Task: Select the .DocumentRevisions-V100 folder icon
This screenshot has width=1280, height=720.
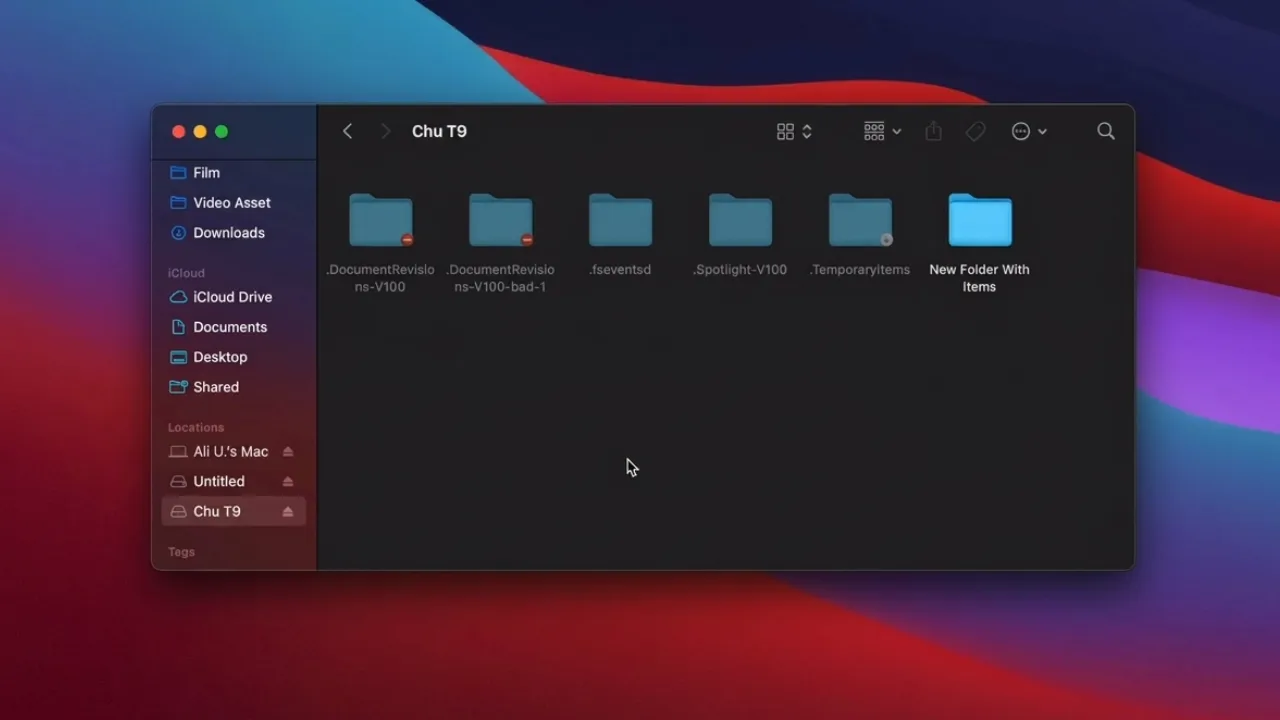Action: [x=380, y=220]
